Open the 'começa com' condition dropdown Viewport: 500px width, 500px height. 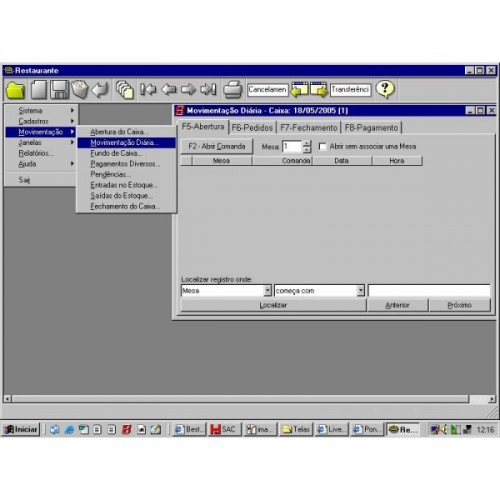pos(360,290)
